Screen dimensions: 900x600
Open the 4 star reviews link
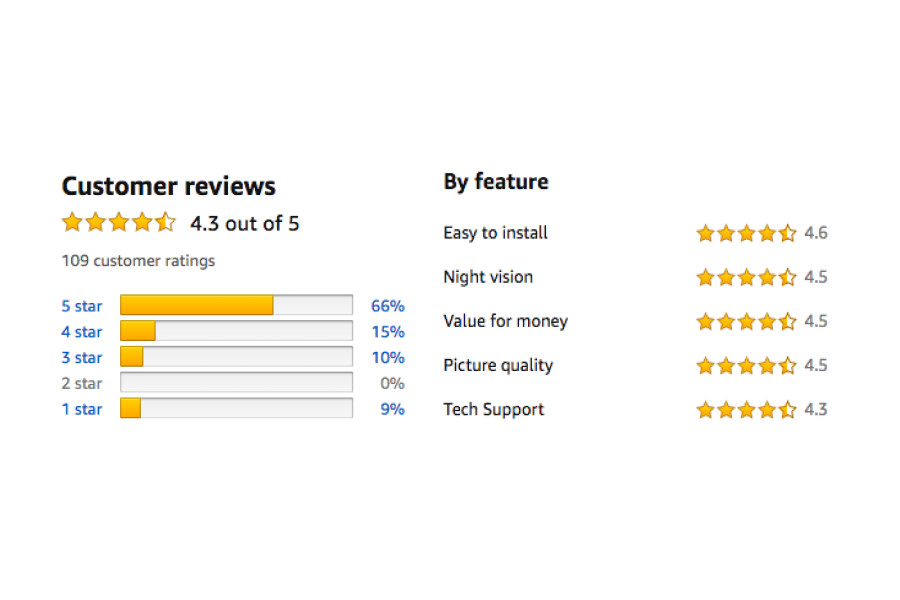click(82, 332)
